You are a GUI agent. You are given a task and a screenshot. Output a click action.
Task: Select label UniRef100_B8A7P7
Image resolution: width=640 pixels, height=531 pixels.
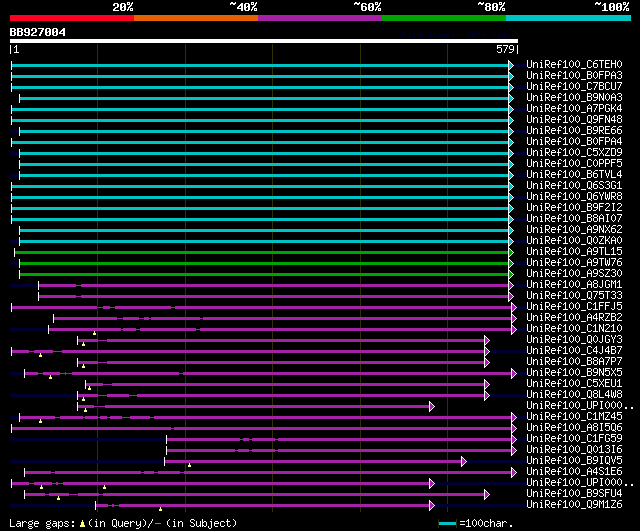coord(574,362)
